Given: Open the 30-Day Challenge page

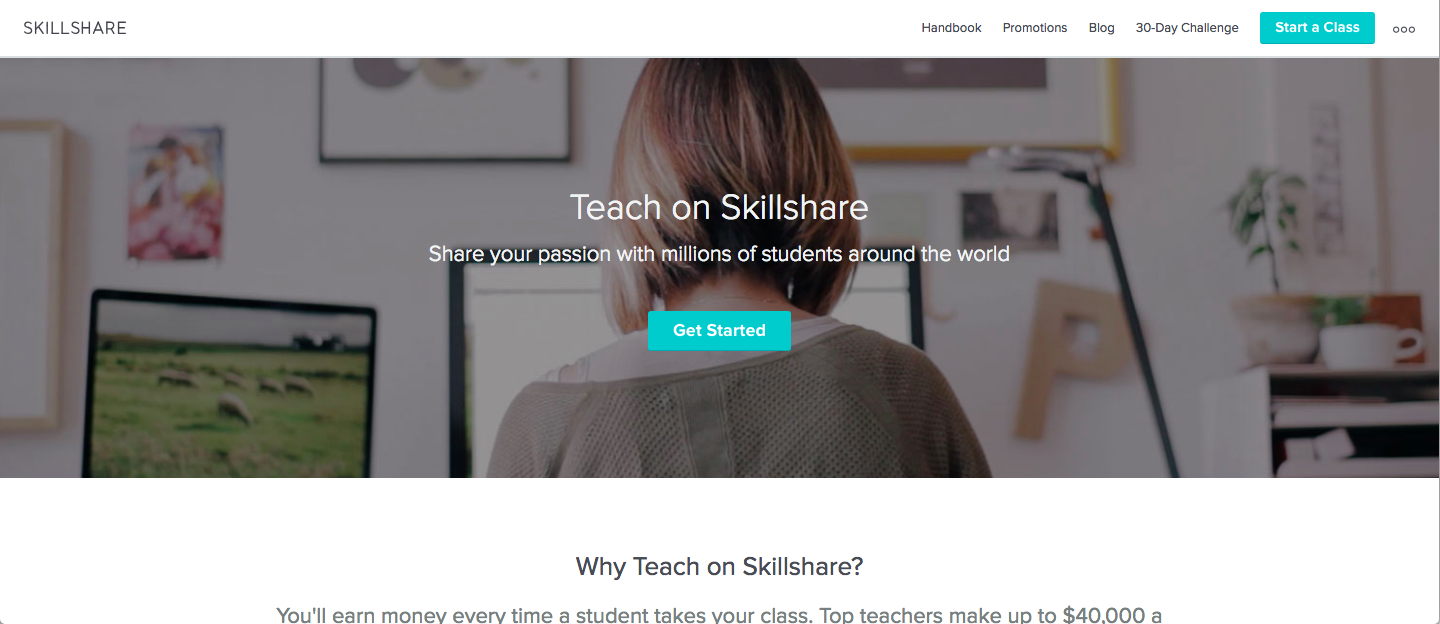Looking at the screenshot, I should coord(1187,28).
